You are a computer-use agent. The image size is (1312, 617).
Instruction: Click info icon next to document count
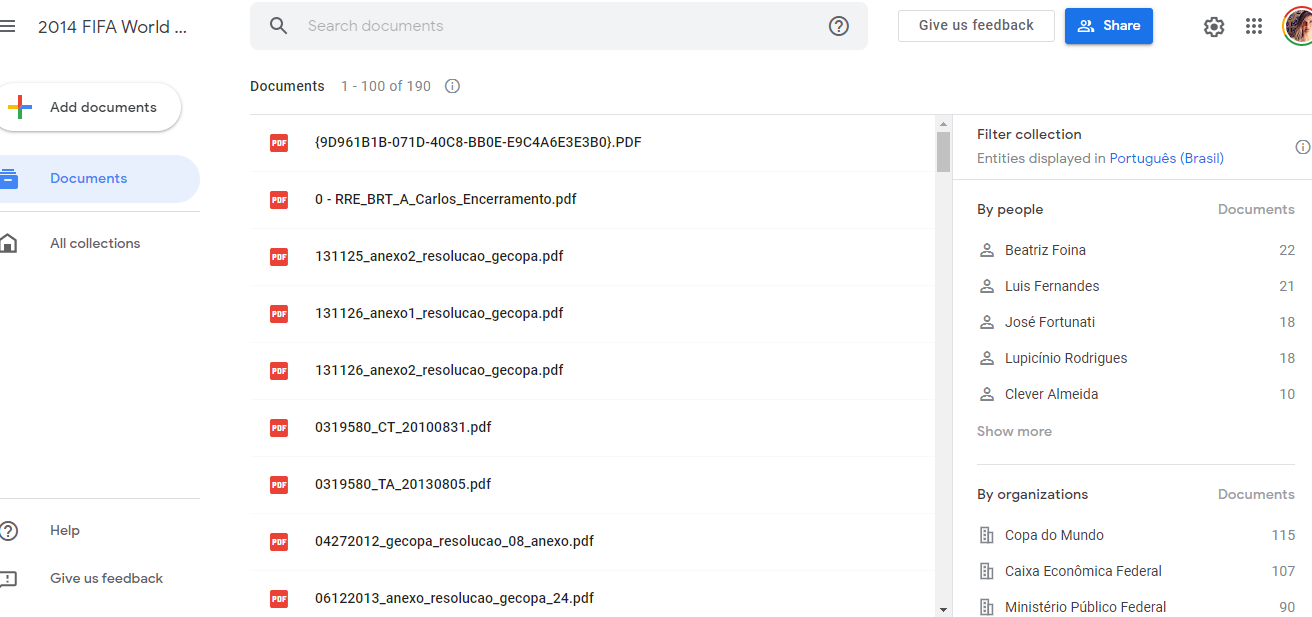pyautogui.click(x=452, y=86)
